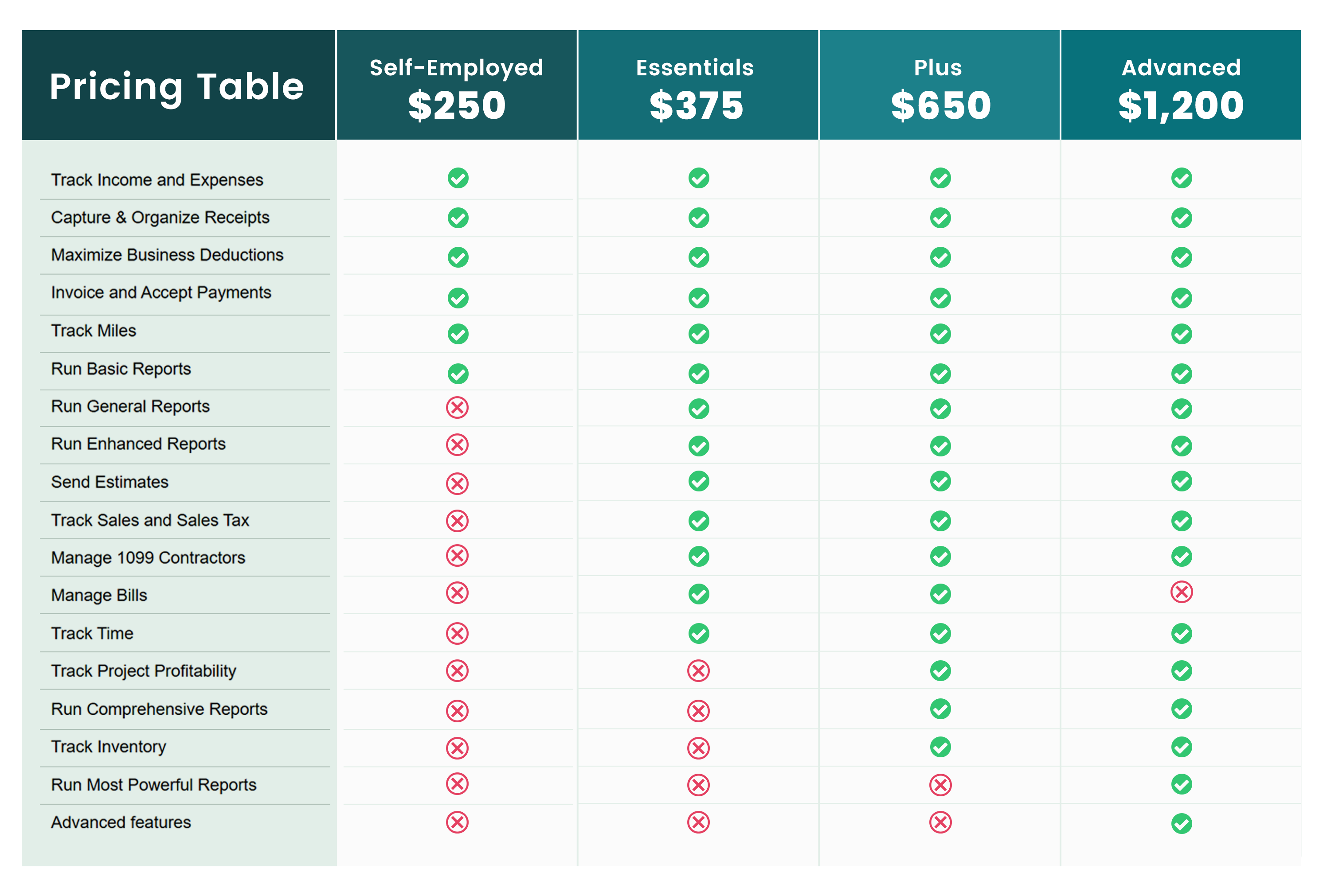Click Essentials red X for Advanced features
The image size is (1323, 896).
698,822
